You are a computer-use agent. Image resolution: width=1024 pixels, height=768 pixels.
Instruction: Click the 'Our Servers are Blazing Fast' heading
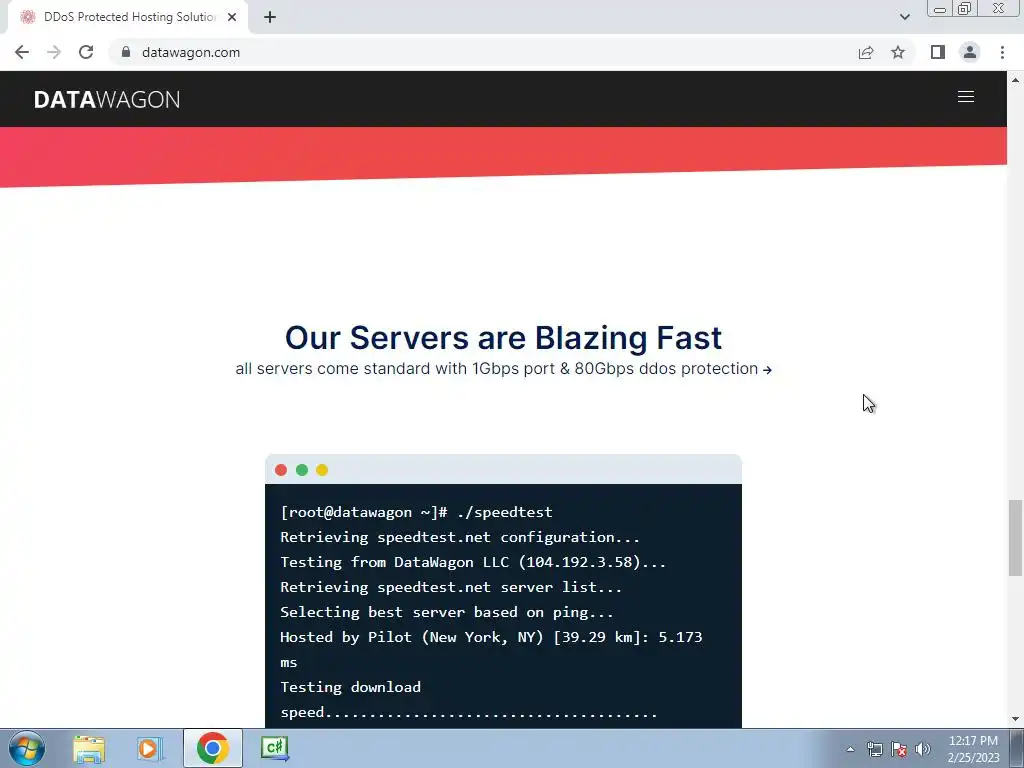point(504,338)
